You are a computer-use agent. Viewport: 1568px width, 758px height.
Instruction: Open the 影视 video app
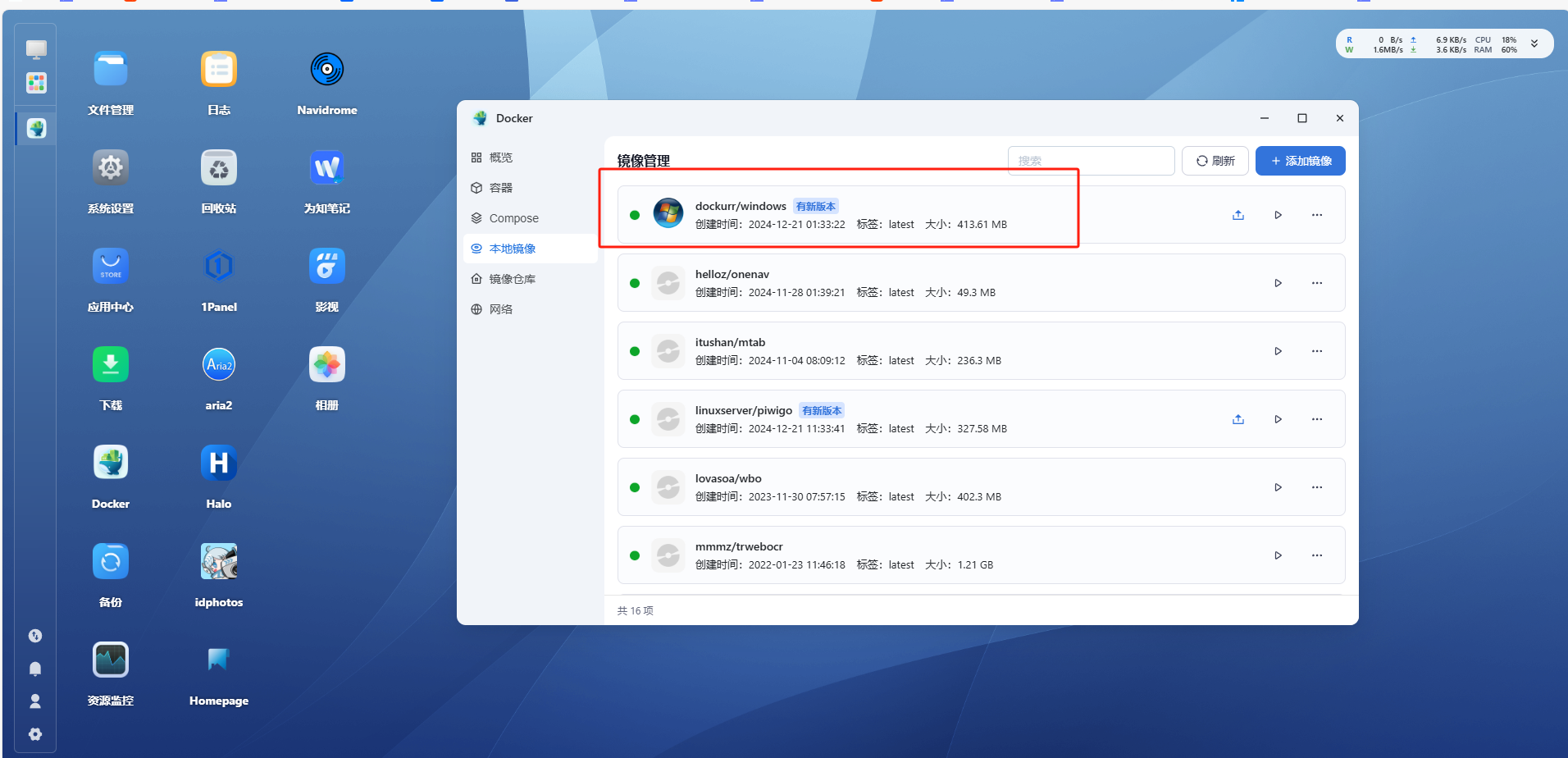(x=327, y=266)
